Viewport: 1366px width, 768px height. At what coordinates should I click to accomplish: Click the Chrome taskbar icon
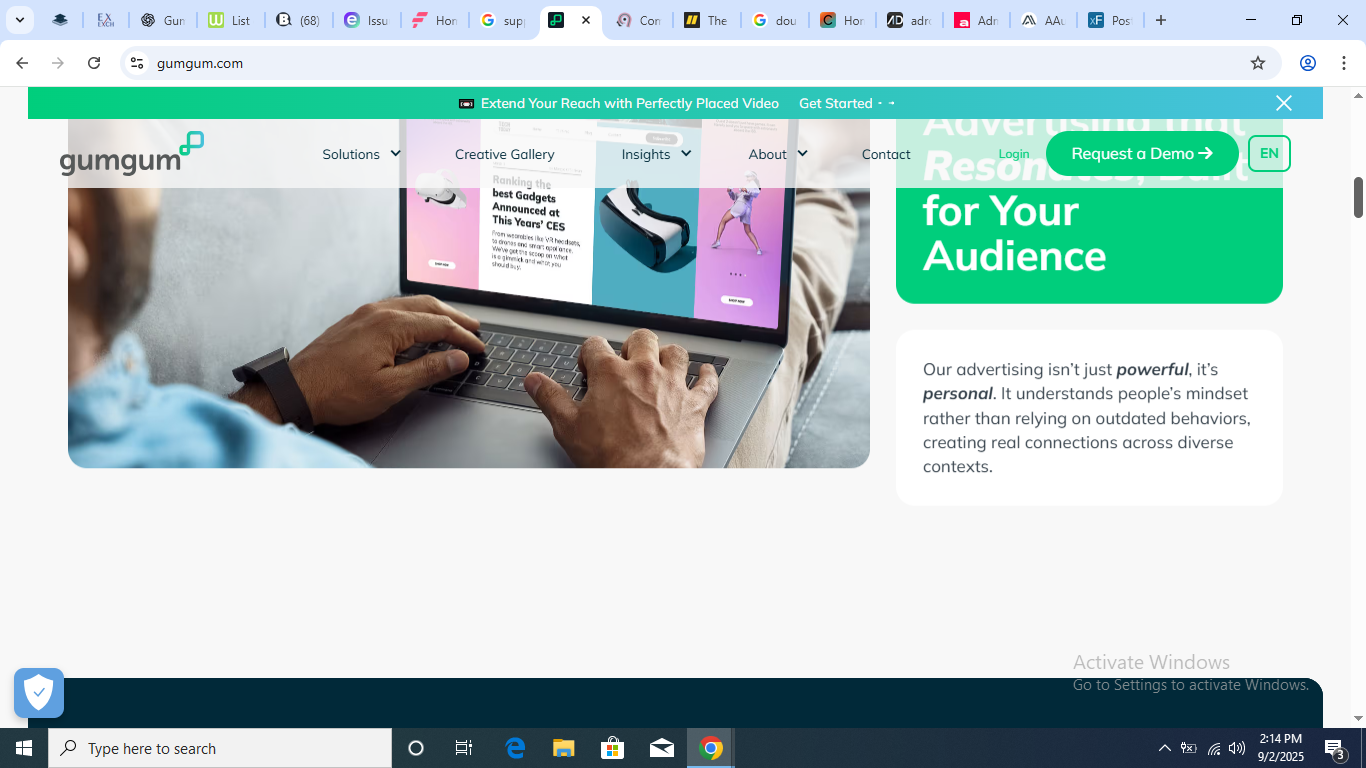(711, 748)
